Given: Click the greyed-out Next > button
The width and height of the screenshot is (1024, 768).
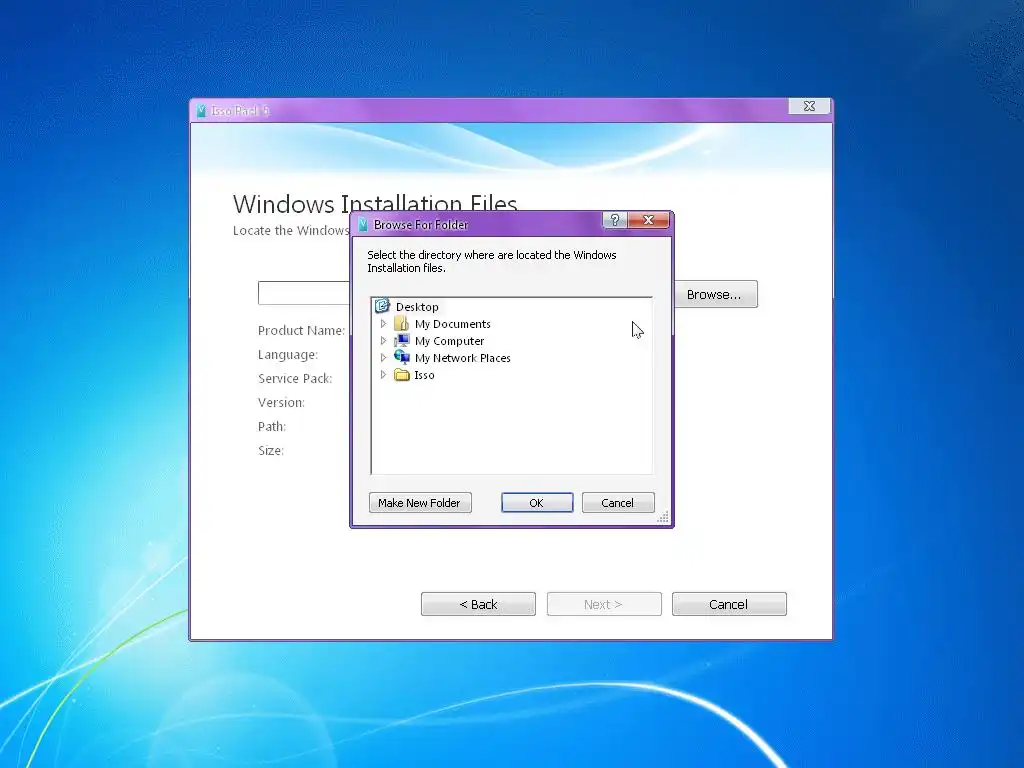Looking at the screenshot, I should (604, 604).
